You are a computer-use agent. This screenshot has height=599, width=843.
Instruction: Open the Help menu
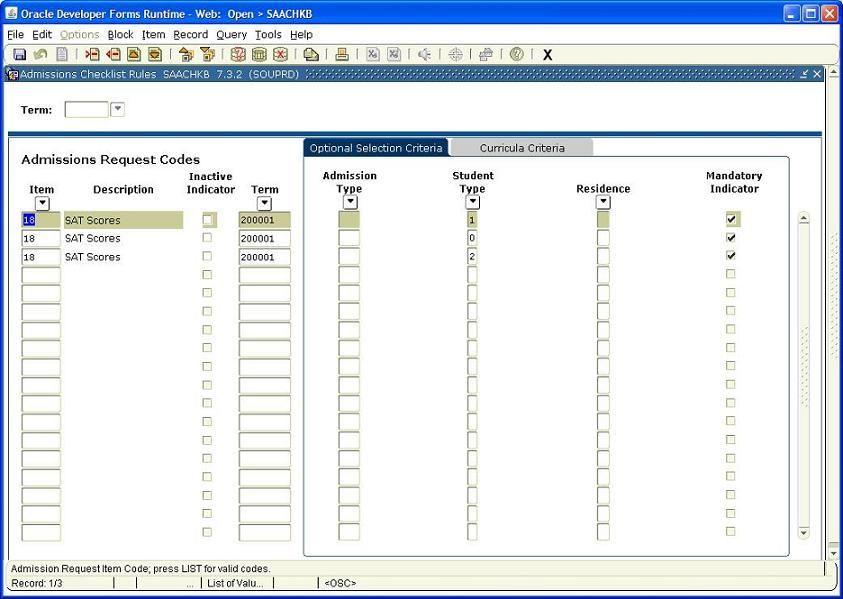coord(302,34)
